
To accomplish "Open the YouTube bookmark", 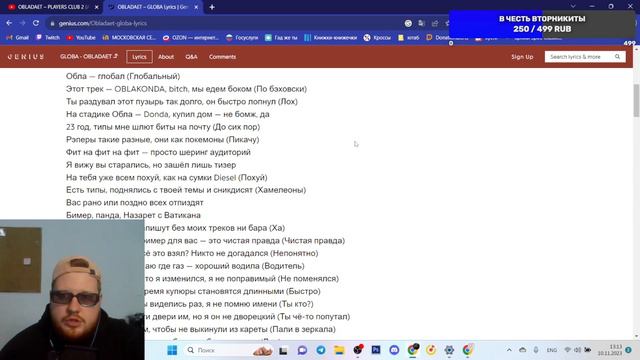I will pos(81,38).
